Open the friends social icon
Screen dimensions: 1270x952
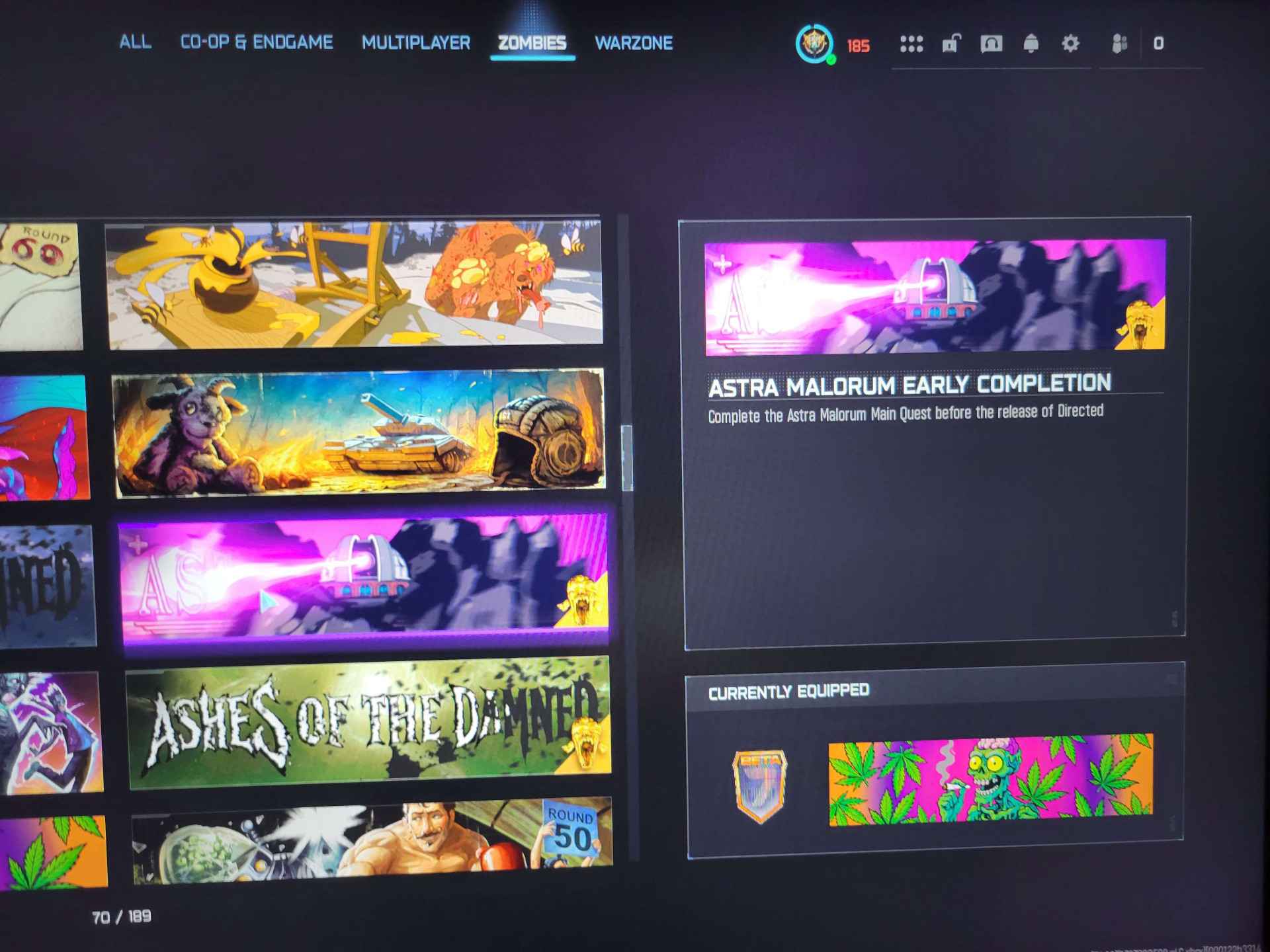[1119, 44]
